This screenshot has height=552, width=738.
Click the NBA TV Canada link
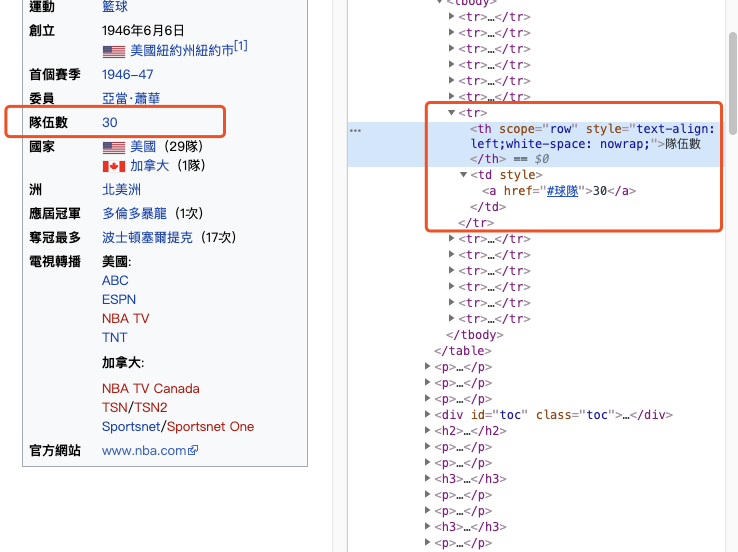[x=151, y=389]
